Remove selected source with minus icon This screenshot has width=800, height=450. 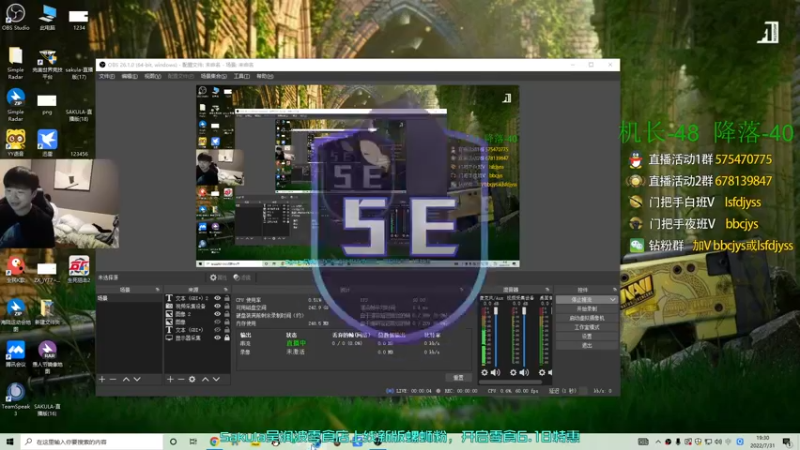[x=181, y=379]
